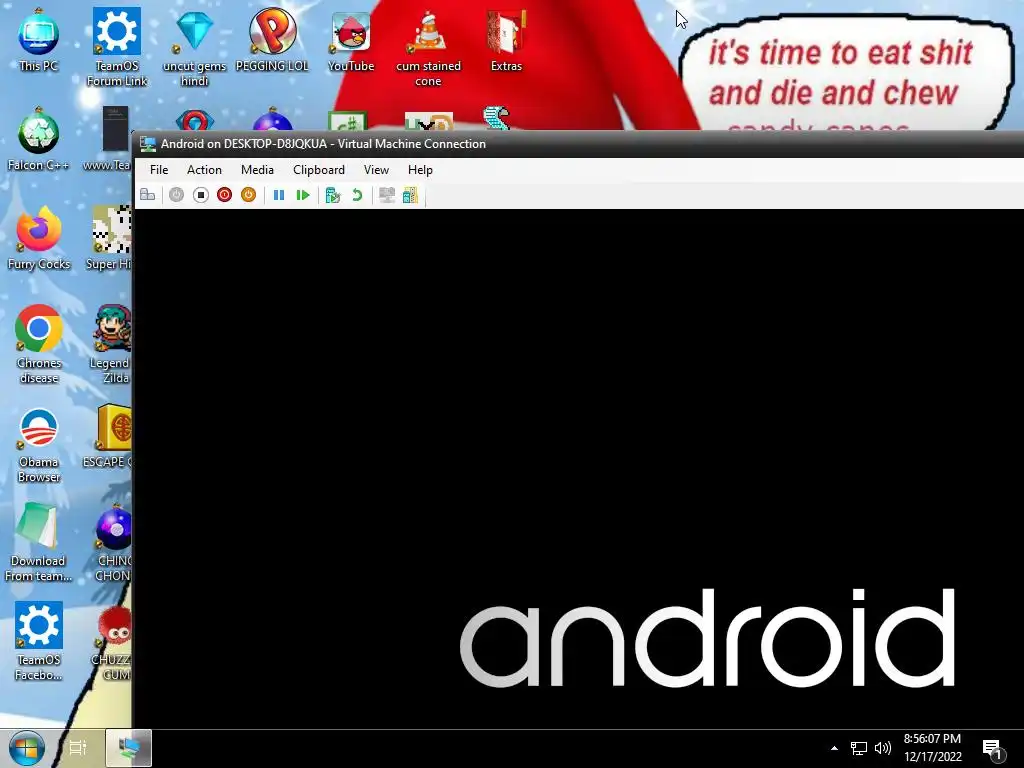Click the greyed Enhanced Session monitor icon
The height and width of the screenshot is (768, 1024).
point(387,195)
